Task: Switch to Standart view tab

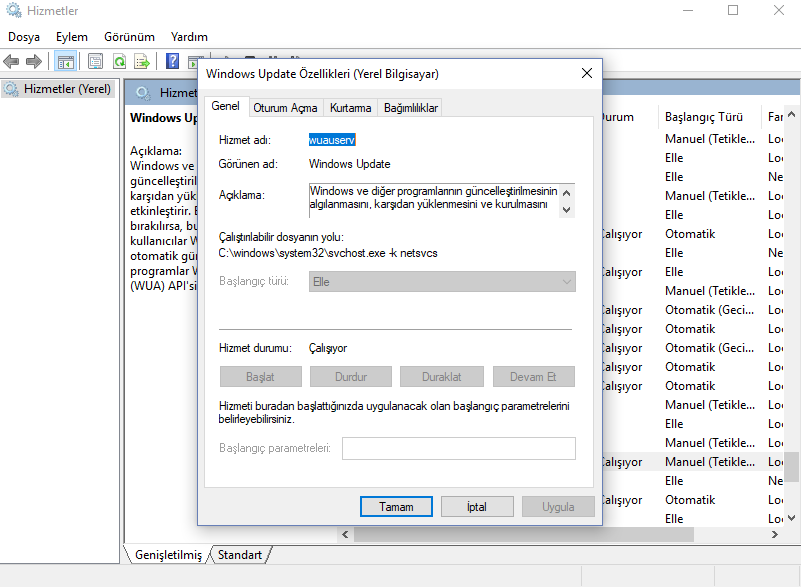Action: coord(240,555)
